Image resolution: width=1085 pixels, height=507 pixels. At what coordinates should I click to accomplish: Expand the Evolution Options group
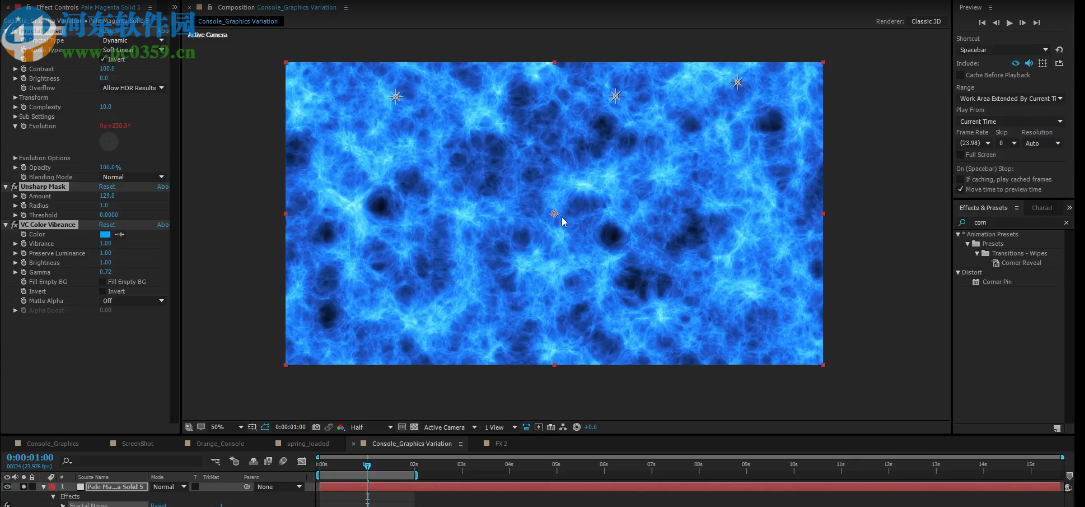(15, 158)
